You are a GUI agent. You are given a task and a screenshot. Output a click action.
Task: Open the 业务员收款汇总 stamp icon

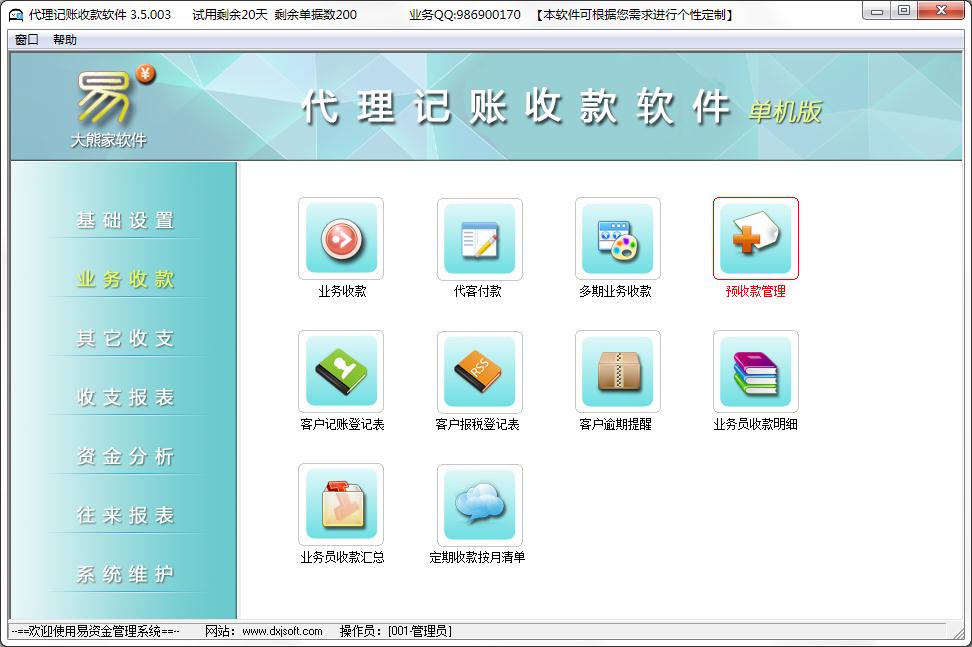(341, 504)
